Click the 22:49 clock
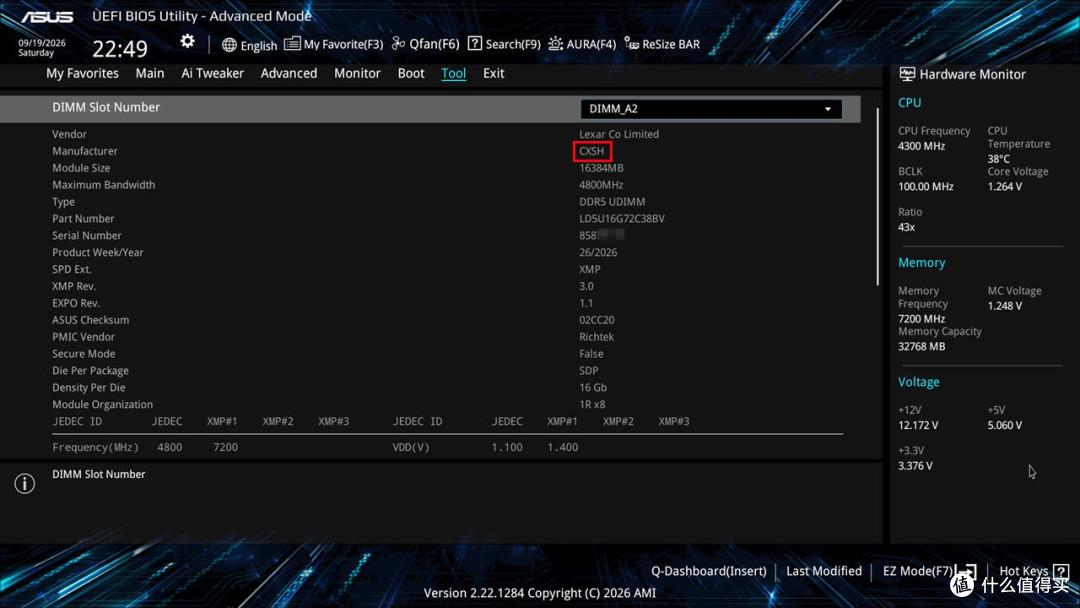This screenshot has width=1080, height=608. click(x=120, y=49)
